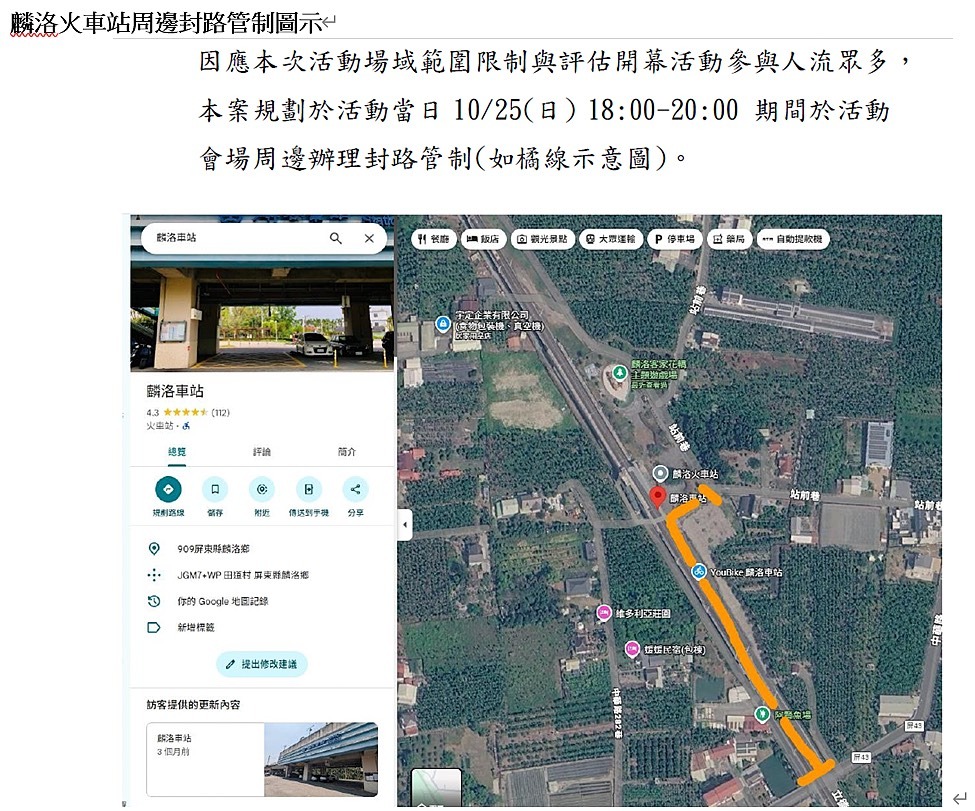Click the 麟洛火車站周邊封路管制圖示 document heading
Image resolution: width=975 pixels, height=811 pixels.
(166, 23)
